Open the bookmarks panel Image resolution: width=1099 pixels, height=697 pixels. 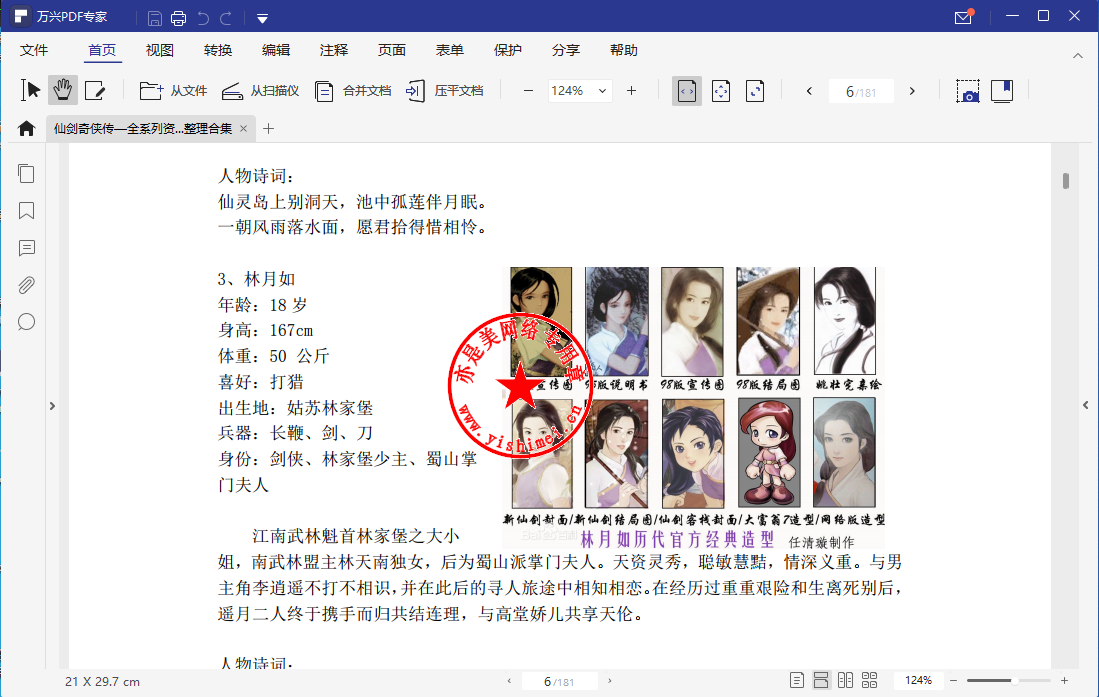(x=27, y=211)
